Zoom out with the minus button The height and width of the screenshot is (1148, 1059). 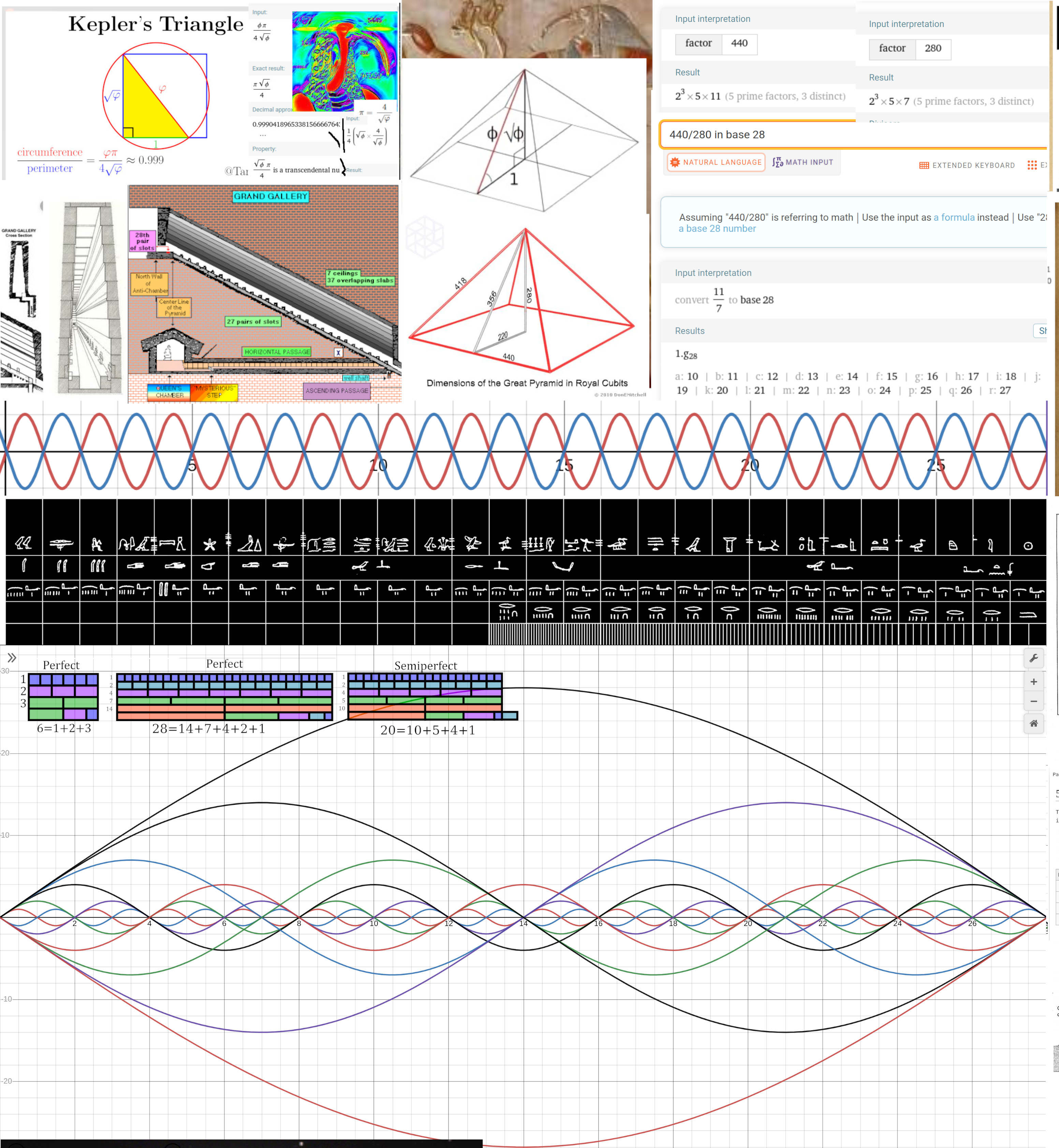1033,702
